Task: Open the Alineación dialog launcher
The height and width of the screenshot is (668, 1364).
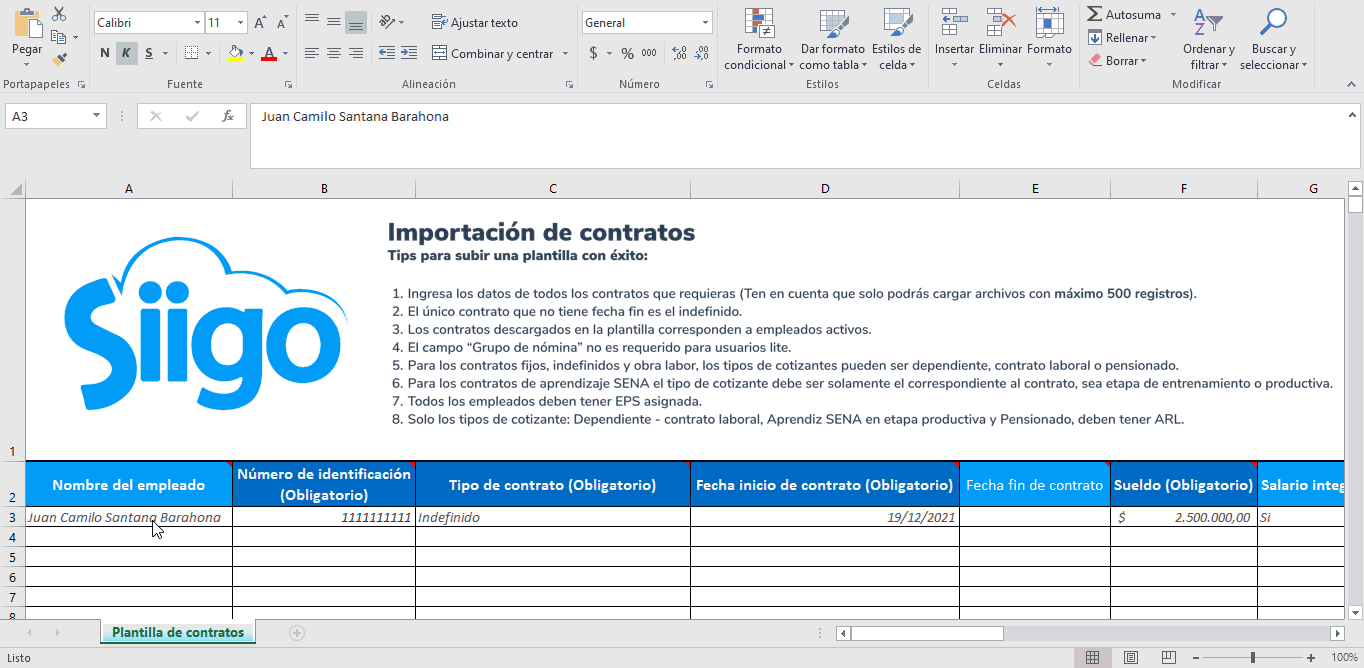Action: pos(569,85)
